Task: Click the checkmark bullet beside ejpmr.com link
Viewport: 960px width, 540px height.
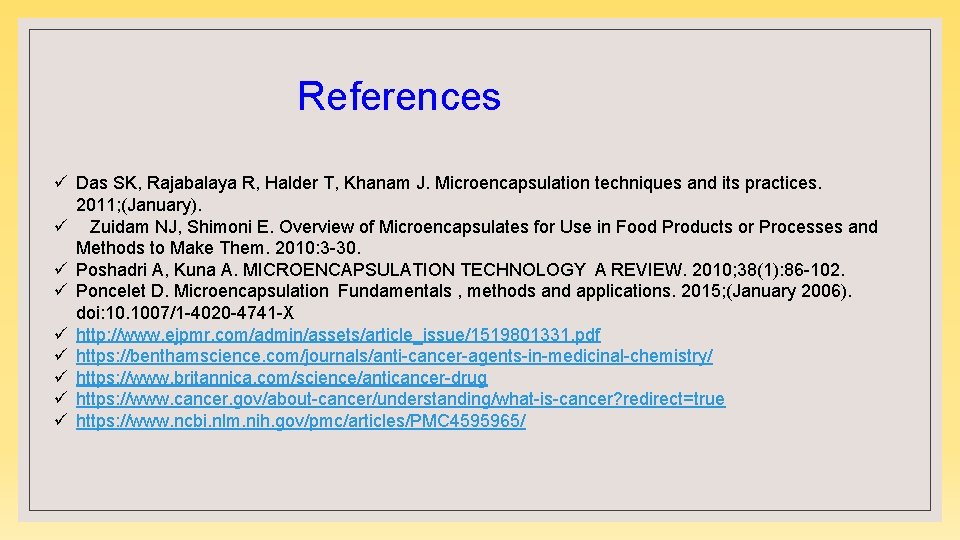Action: 60,334
